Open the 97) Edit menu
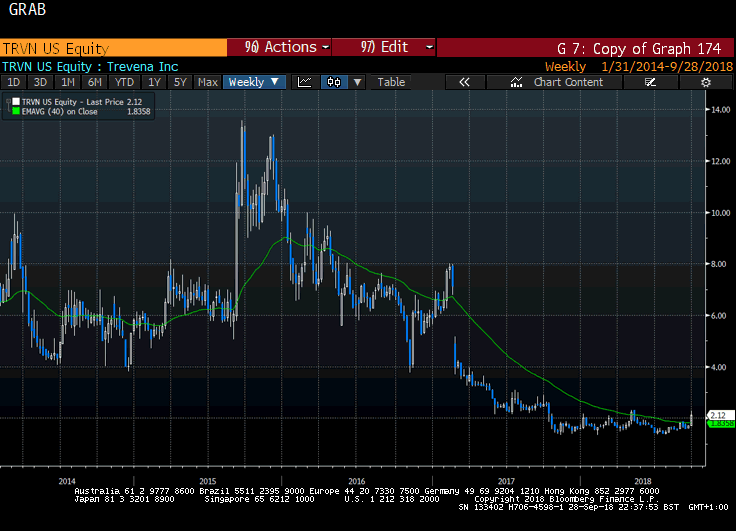Image resolution: width=736 pixels, height=531 pixels. [384, 47]
